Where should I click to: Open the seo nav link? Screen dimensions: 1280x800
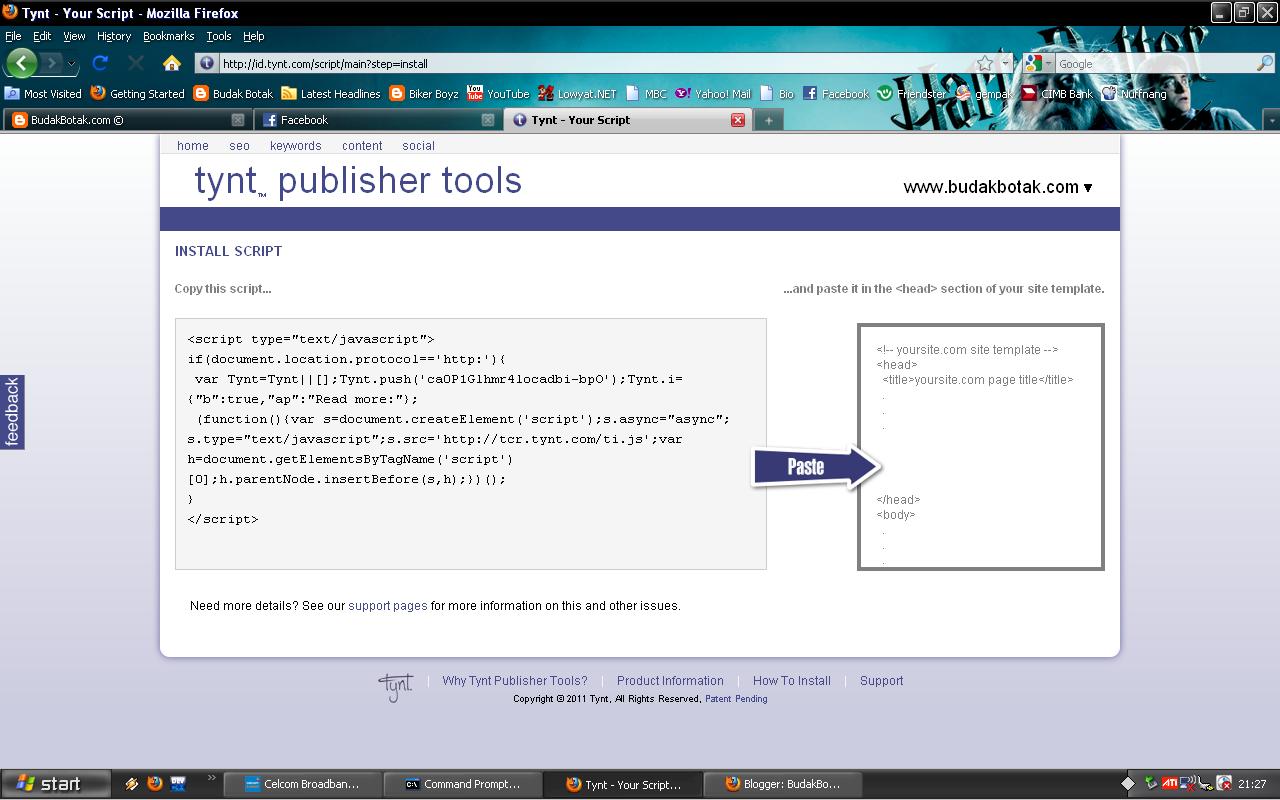(x=239, y=146)
